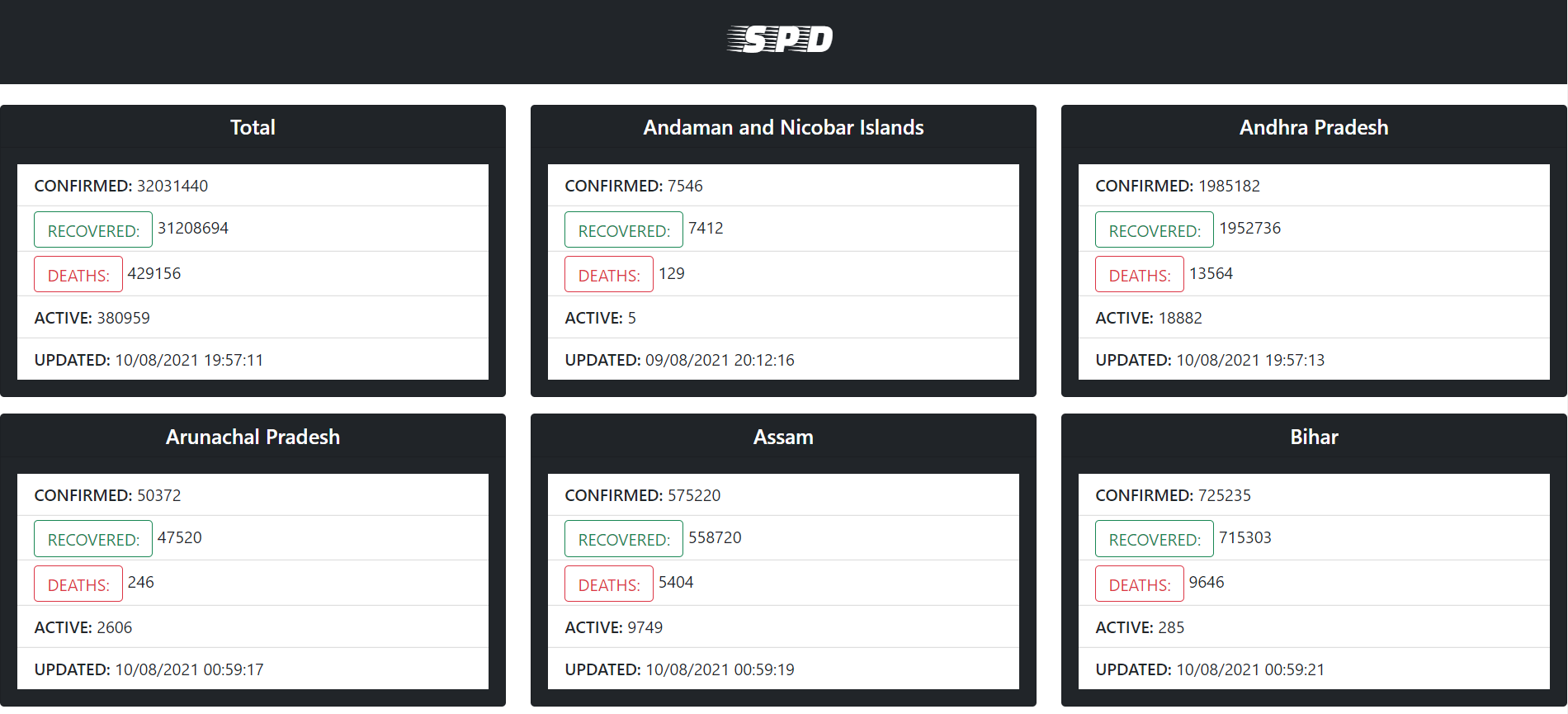The height and width of the screenshot is (714, 1568).
Task: Click the ACTIVE: 5 row
Action: (783, 318)
